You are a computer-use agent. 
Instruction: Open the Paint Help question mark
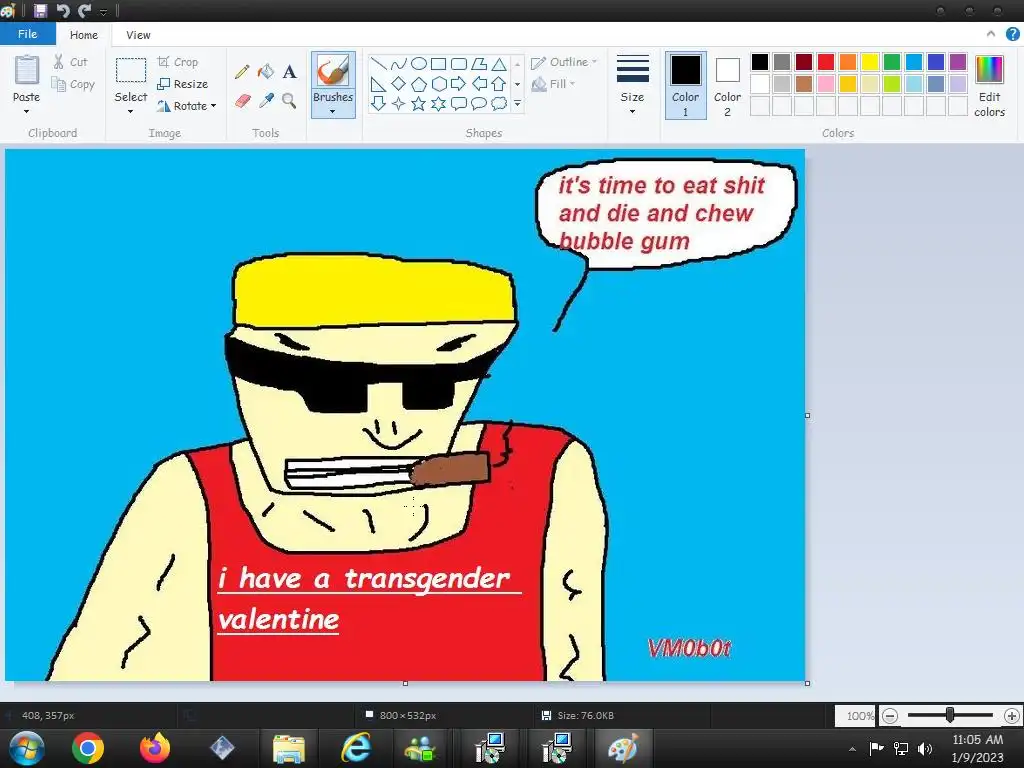1012,34
